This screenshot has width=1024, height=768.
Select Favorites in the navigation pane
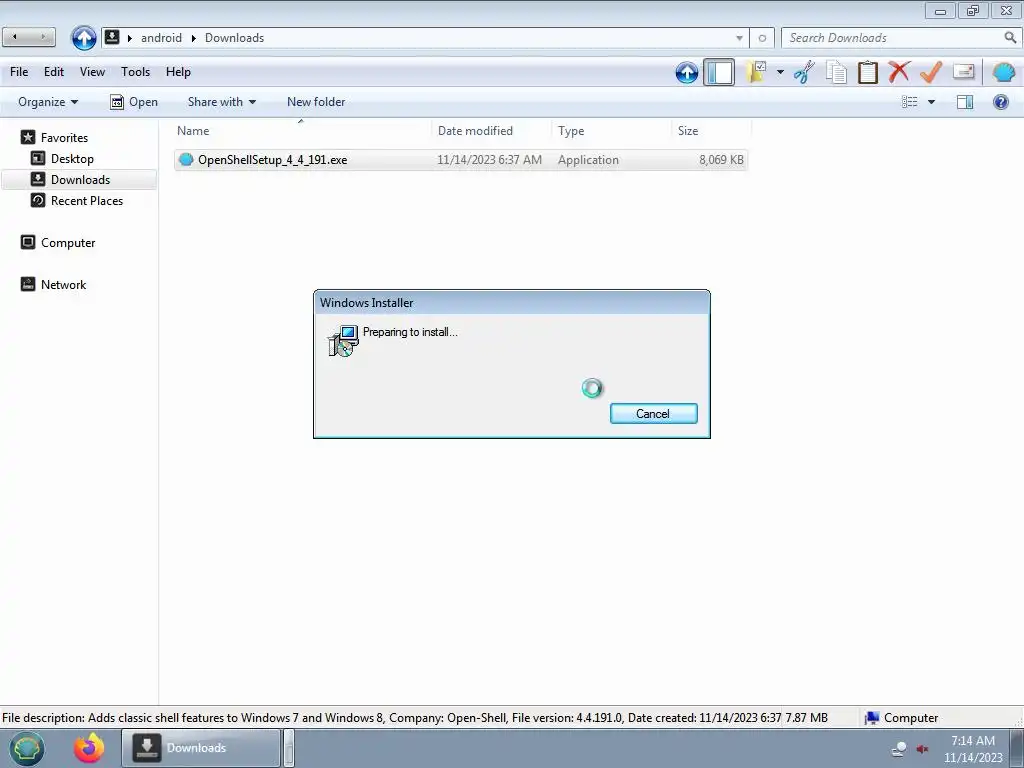pos(54,138)
